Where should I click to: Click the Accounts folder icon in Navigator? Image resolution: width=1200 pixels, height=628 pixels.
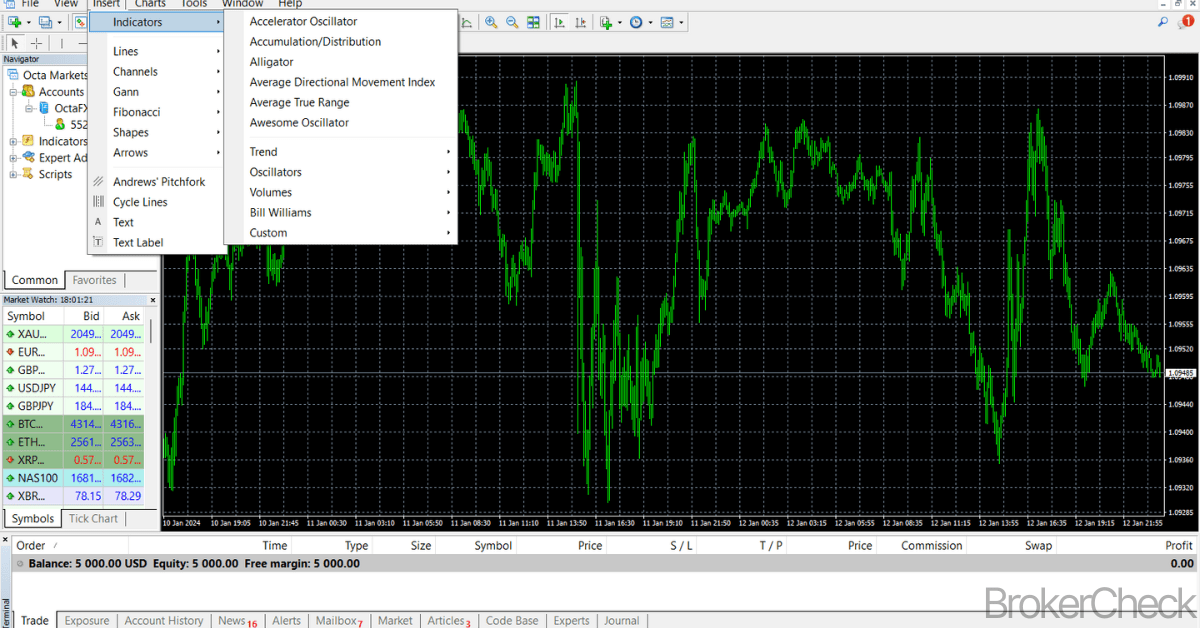pos(29,92)
